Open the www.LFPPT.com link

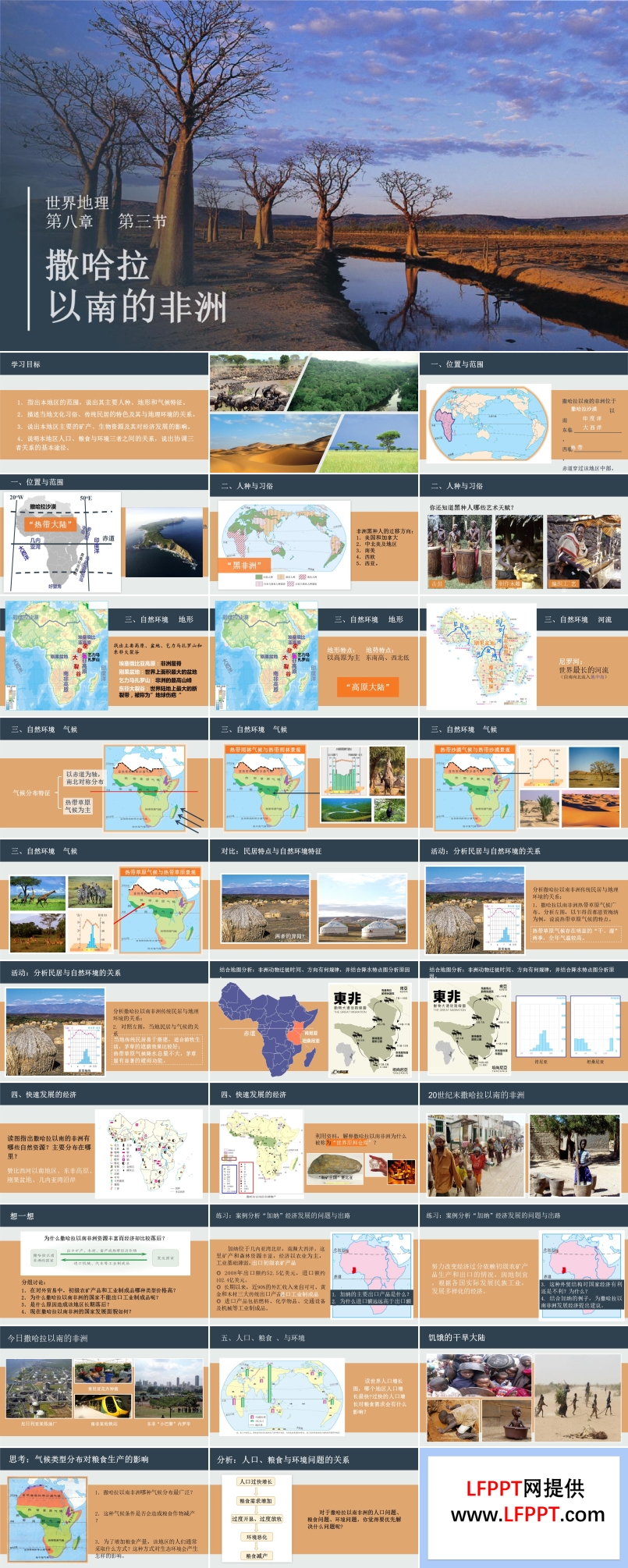tap(527, 1514)
